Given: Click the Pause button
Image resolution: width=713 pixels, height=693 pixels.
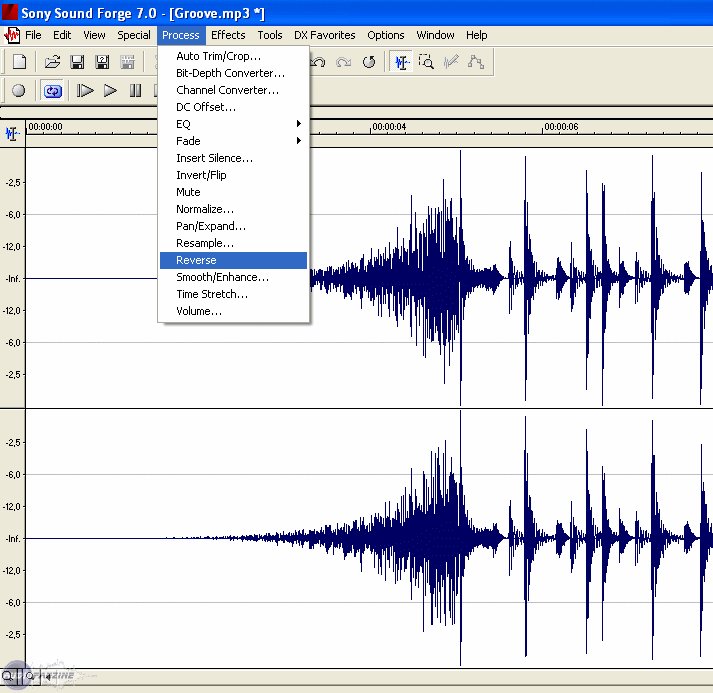Looking at the screenshot, I should (135, 90).
